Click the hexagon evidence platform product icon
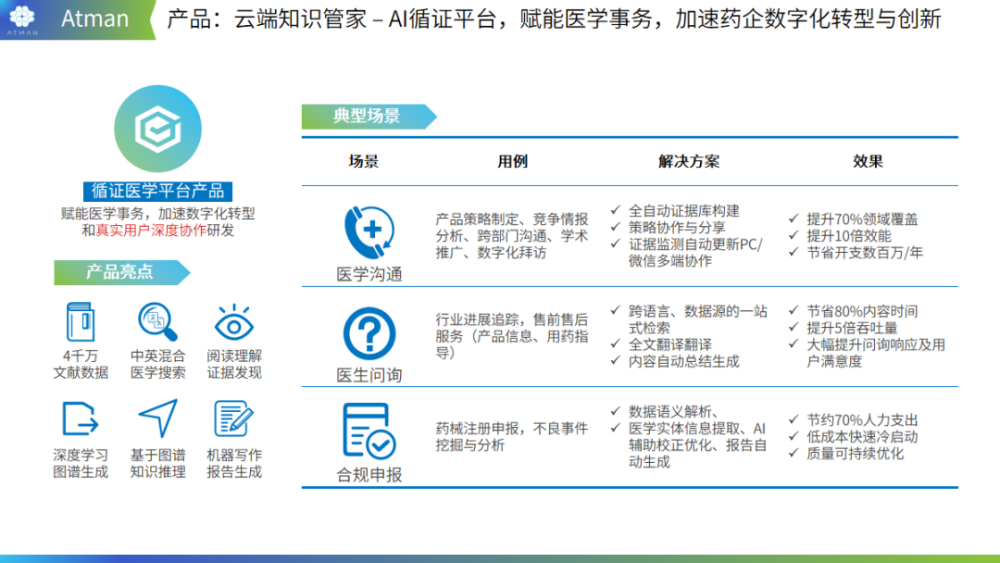 [158, 128]
